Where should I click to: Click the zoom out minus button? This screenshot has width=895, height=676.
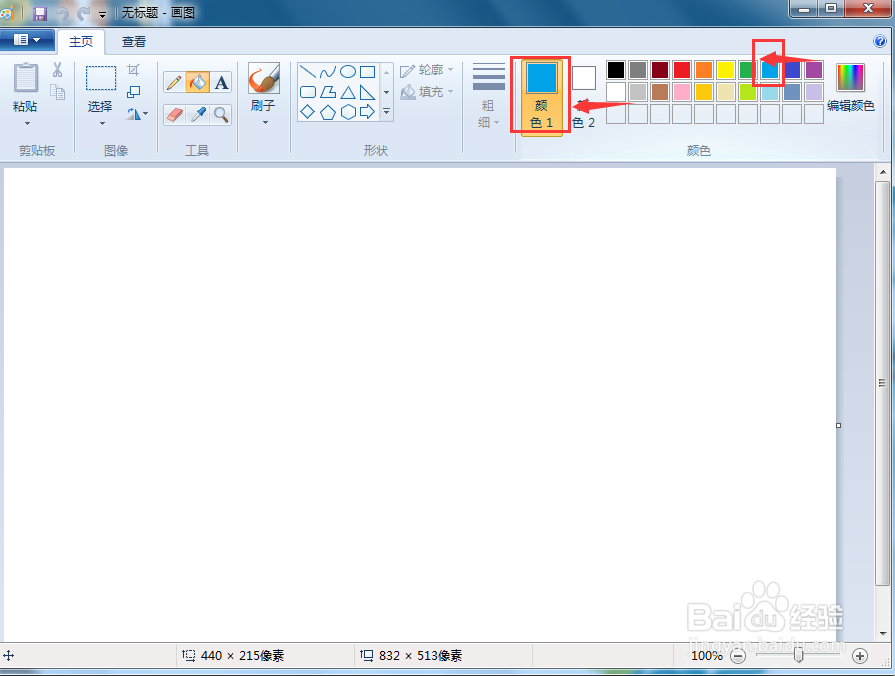click(738, 656)
